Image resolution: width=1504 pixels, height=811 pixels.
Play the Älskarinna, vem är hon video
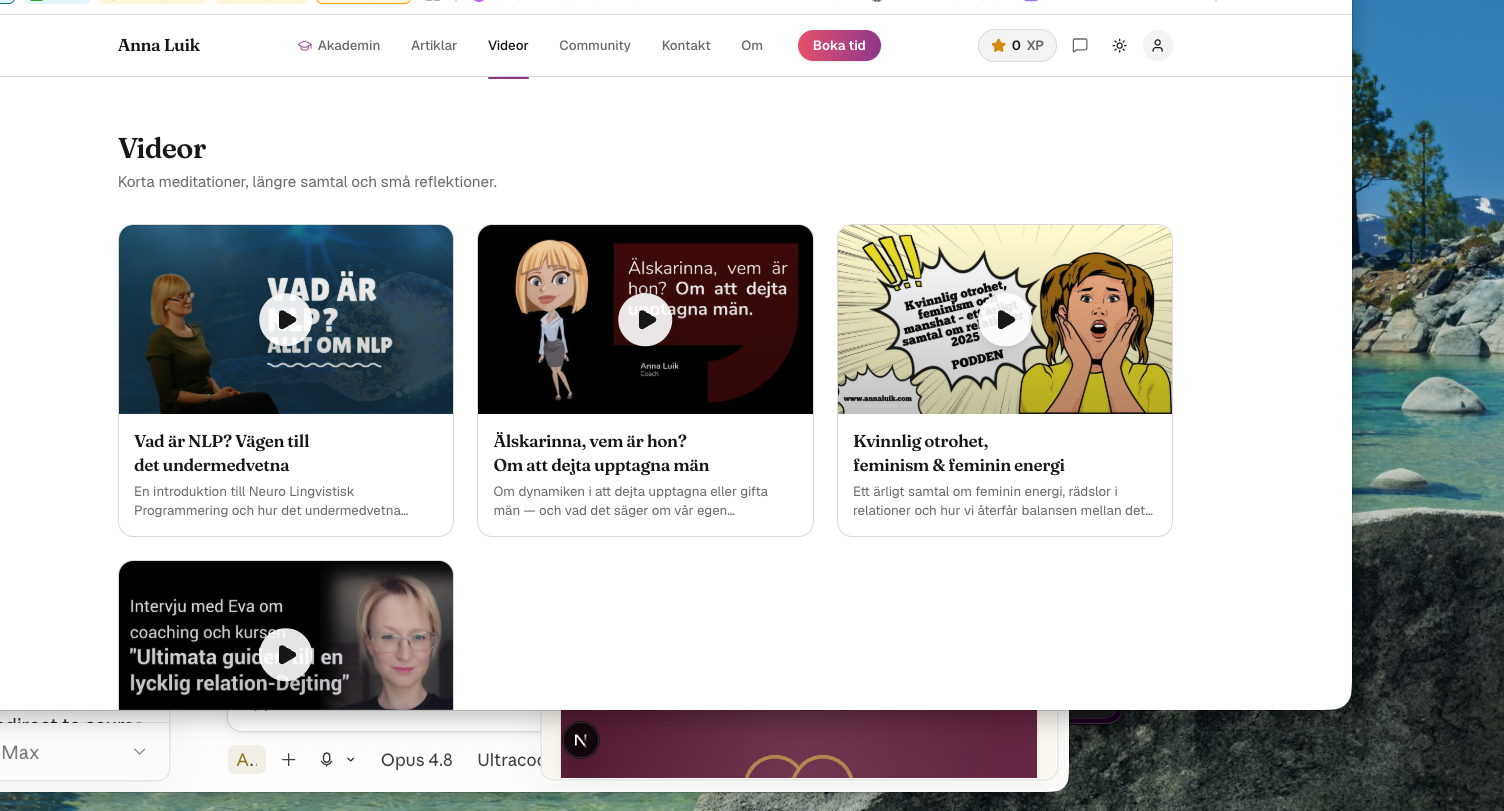[x=645, y=319]
